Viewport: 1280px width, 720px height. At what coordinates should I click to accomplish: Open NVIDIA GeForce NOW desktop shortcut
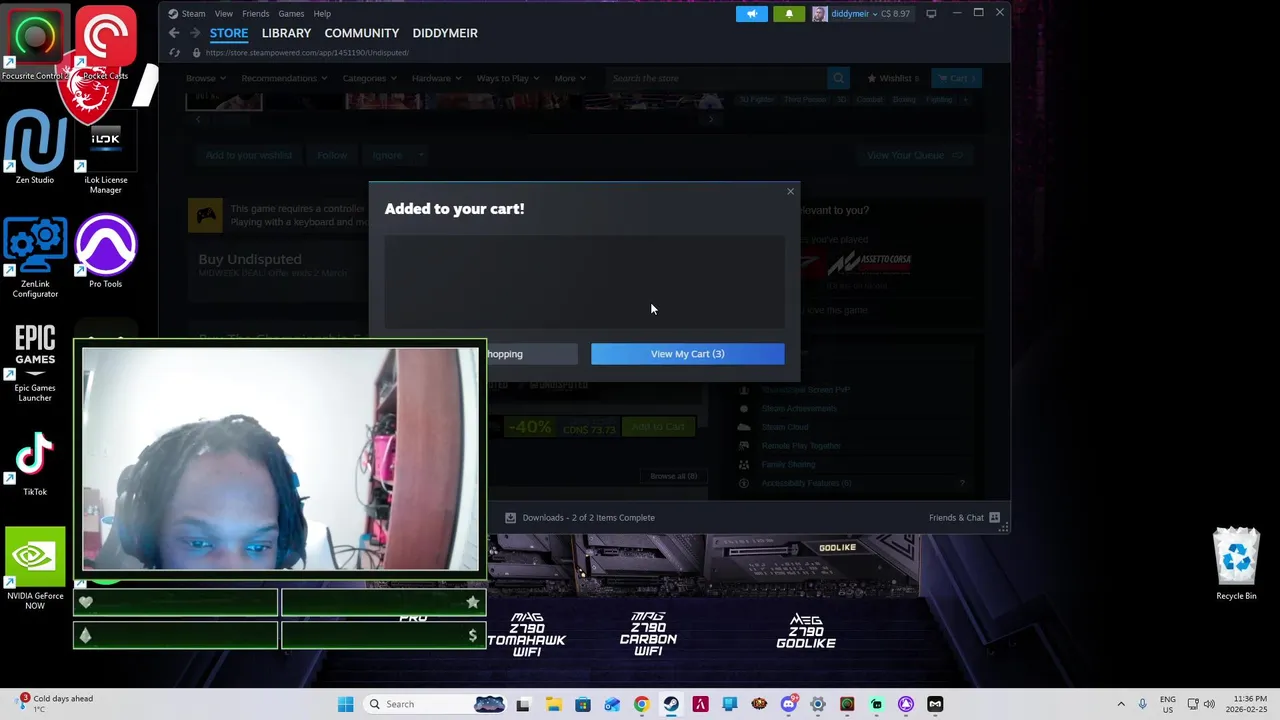tap(35, 568)
